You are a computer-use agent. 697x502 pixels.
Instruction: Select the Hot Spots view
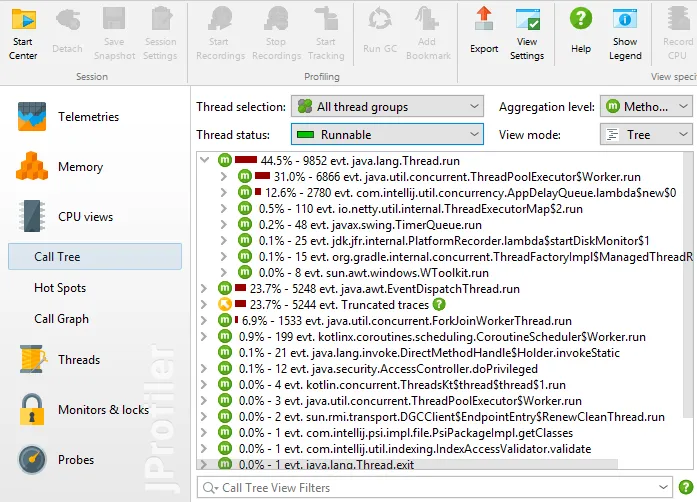point(60,288)
